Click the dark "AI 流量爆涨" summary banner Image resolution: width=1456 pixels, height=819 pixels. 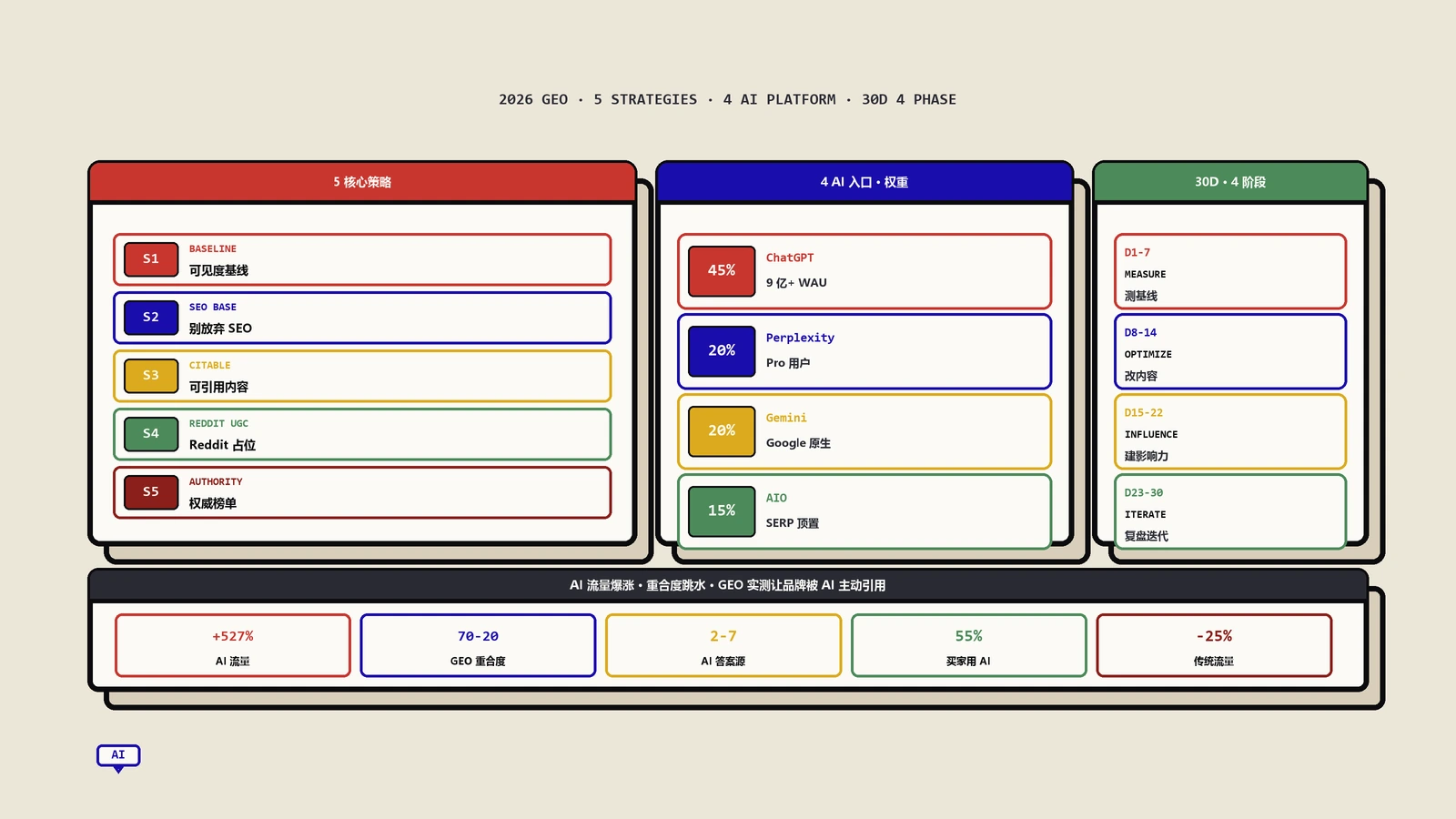728,585
